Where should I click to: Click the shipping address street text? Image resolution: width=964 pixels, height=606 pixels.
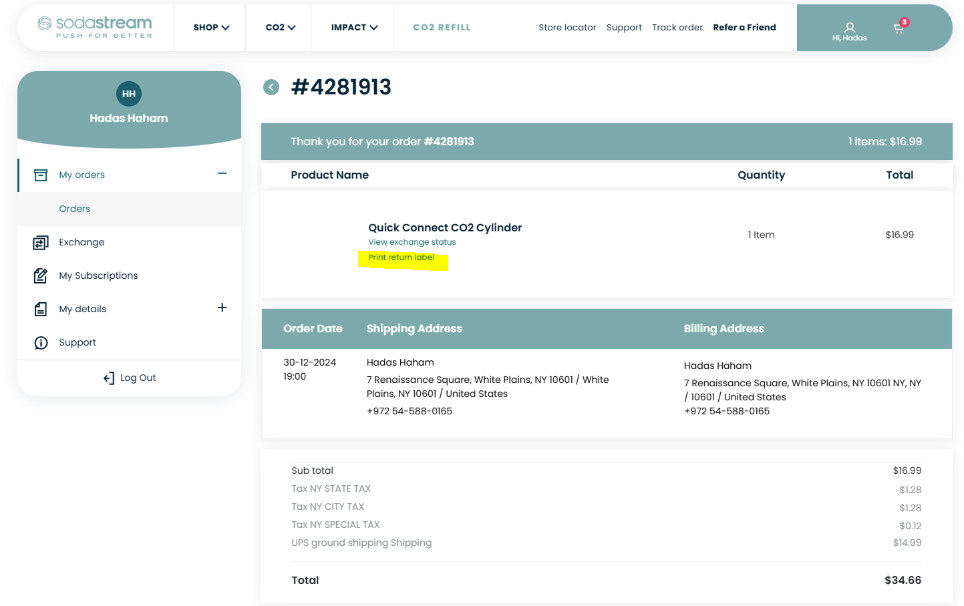pyautogui.click(x=488, y=387)
